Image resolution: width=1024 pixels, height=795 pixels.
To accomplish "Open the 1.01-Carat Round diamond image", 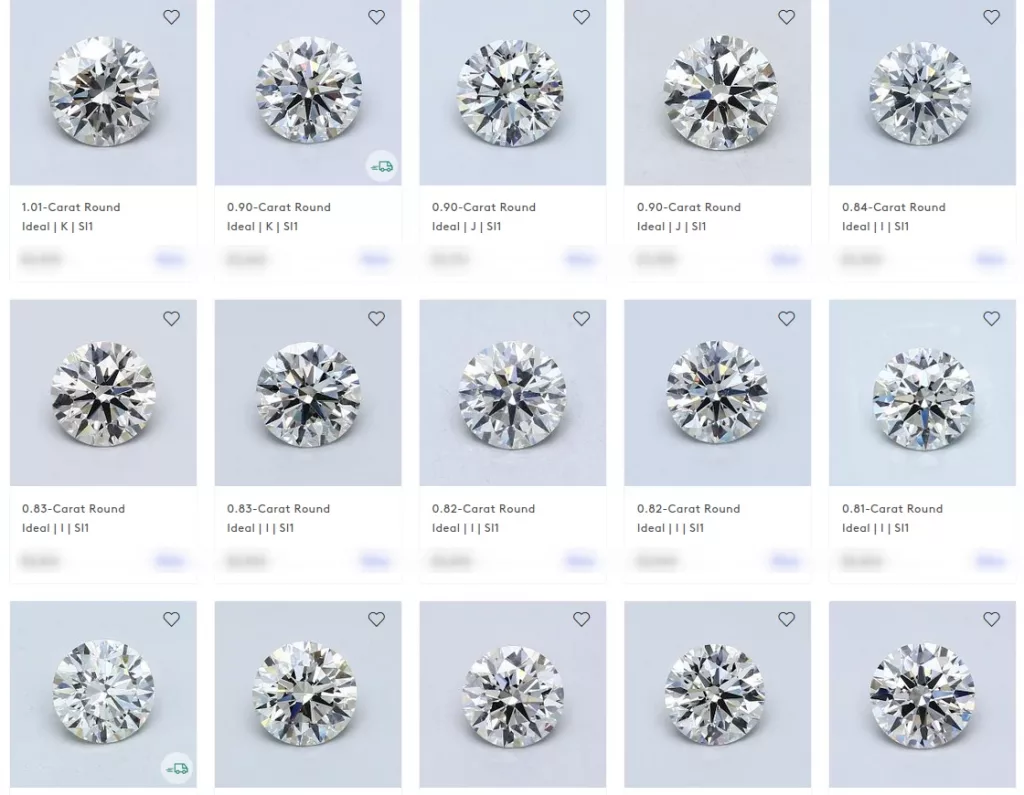I will point(103,92).
